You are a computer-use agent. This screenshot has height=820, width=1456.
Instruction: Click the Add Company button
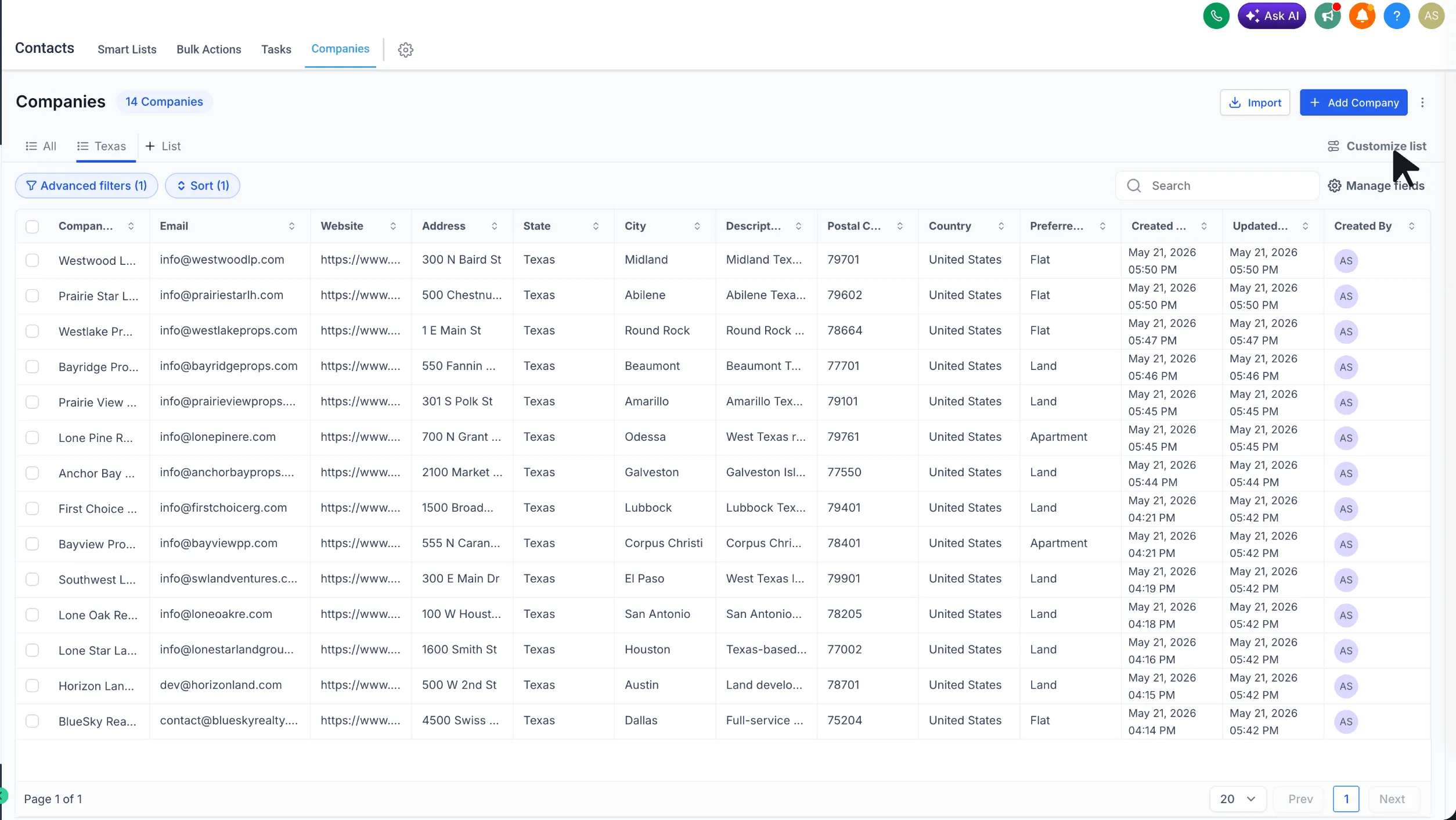(1354, 103)
